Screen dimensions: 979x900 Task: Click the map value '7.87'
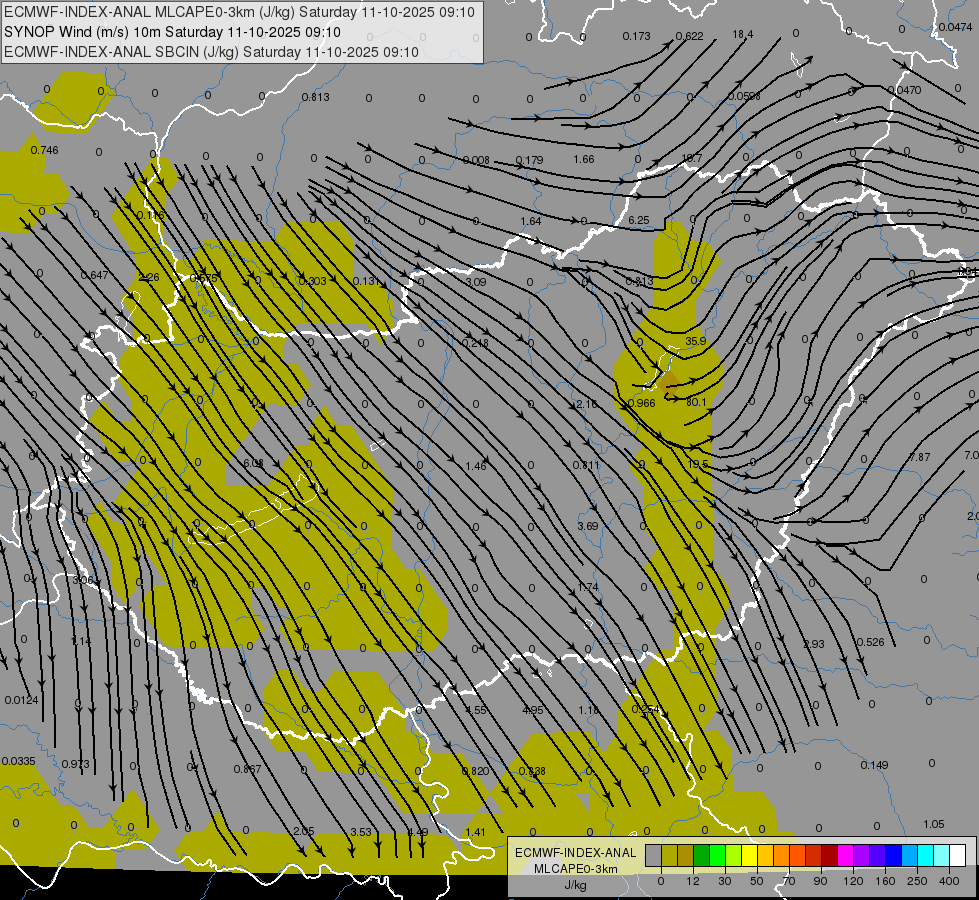920,457
